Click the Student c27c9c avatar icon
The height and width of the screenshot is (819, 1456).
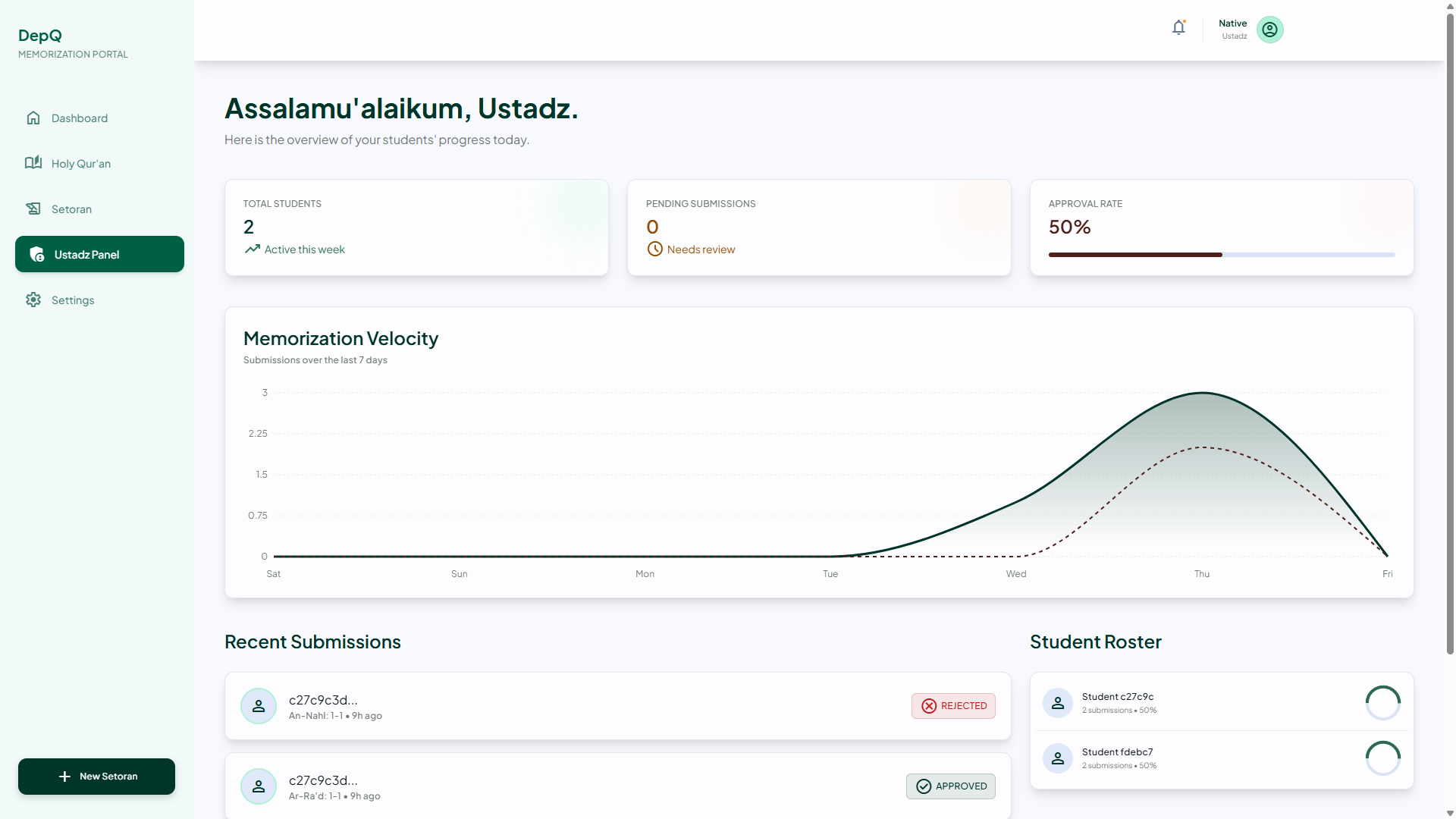tap(1058, 703)
